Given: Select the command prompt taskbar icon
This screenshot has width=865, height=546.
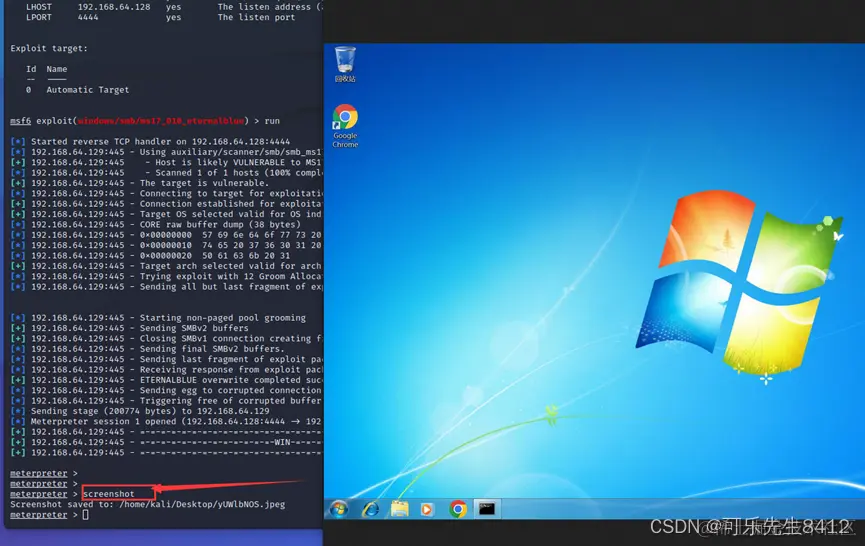Looking at the screenshot, I should (x=487, y=508).
